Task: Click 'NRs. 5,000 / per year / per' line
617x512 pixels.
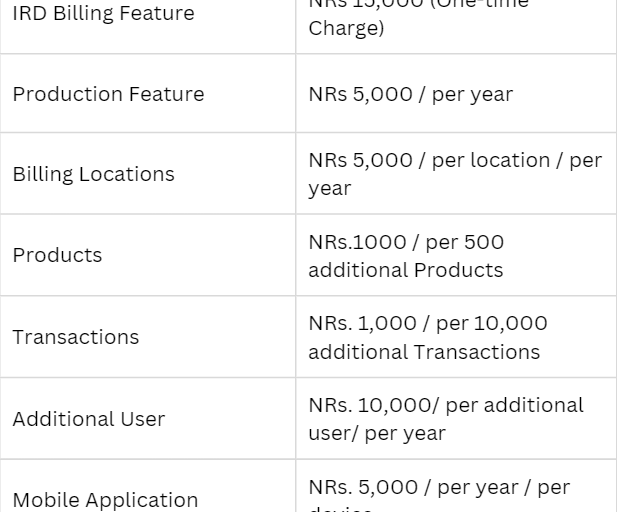Action: tap(439, 487)
